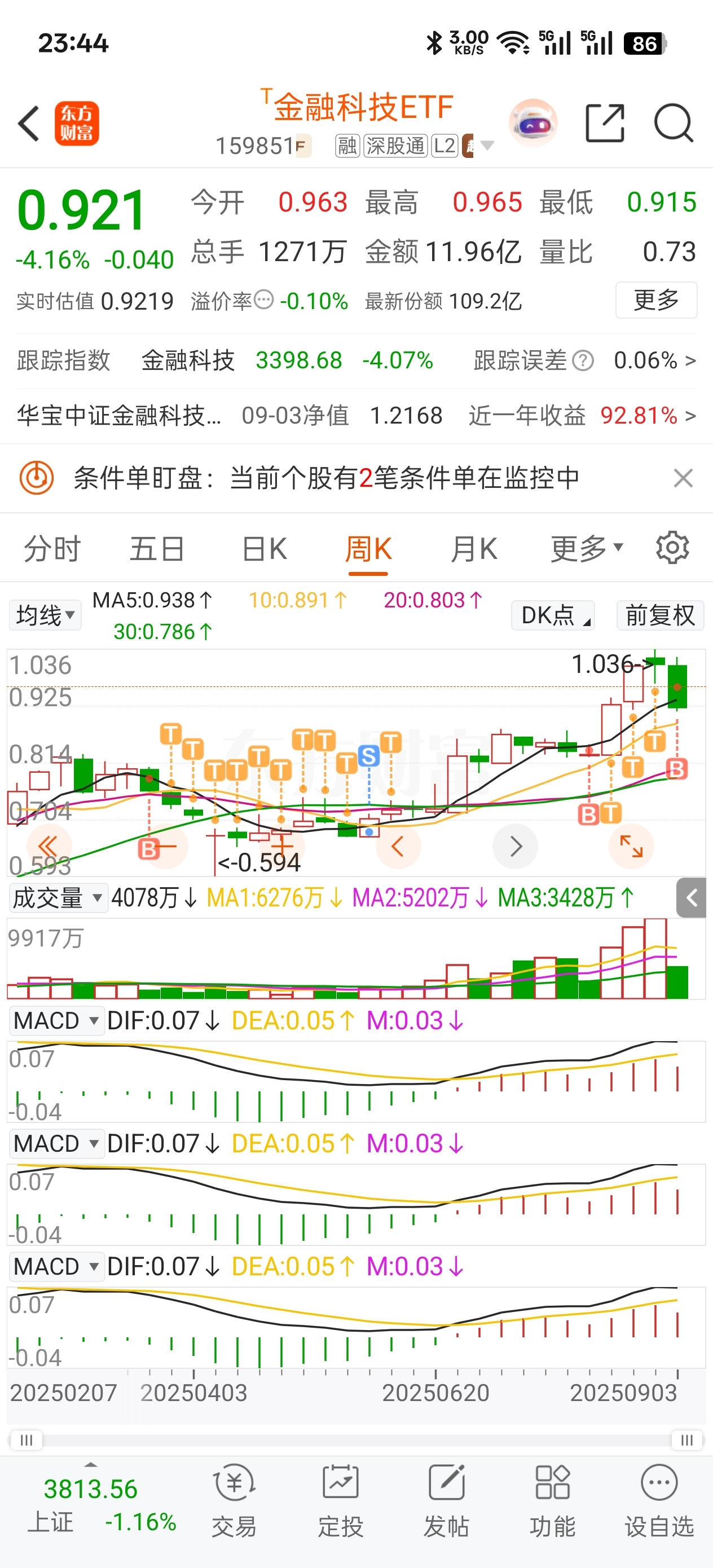The height and width of the screenshot is (1568, 713).
Task: Open the 成交量 indicator dropdown
Action: click(x=59, y=898)
